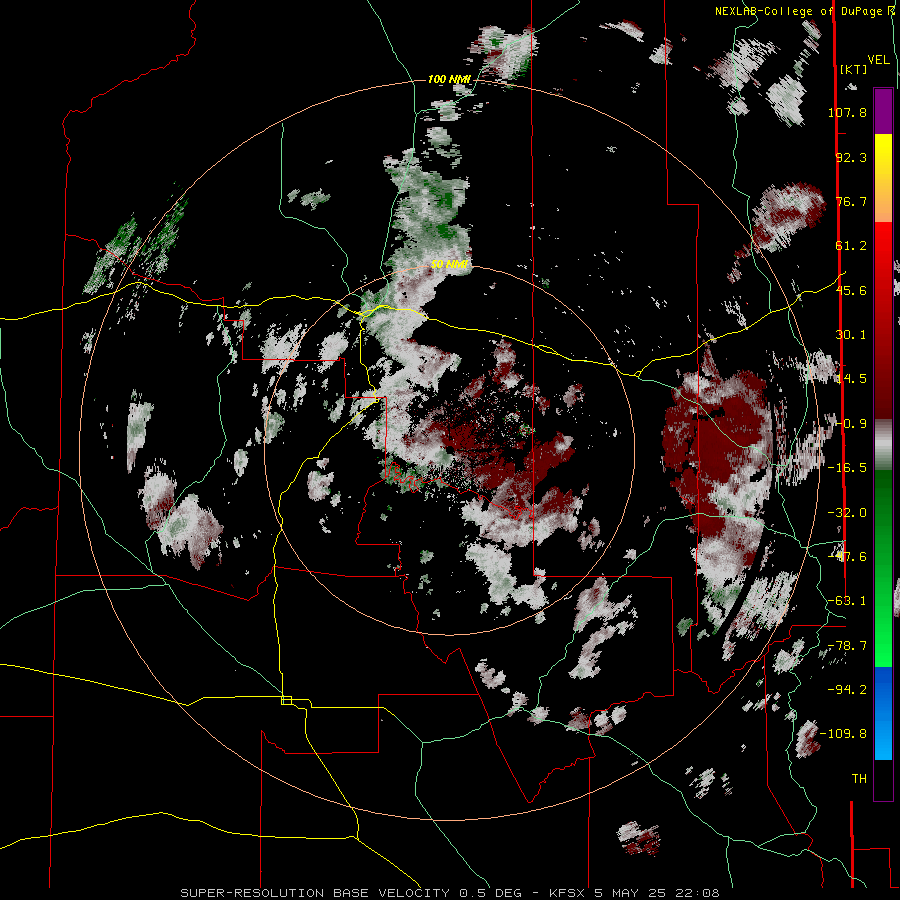Click the -94.2 velocity scale value
The image size is (900, 900).
point(847,690)
